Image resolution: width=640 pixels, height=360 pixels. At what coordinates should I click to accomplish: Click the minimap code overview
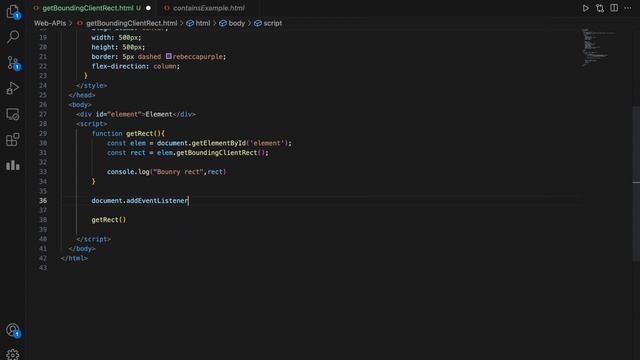pyautogui.click(x=598, y=47)
